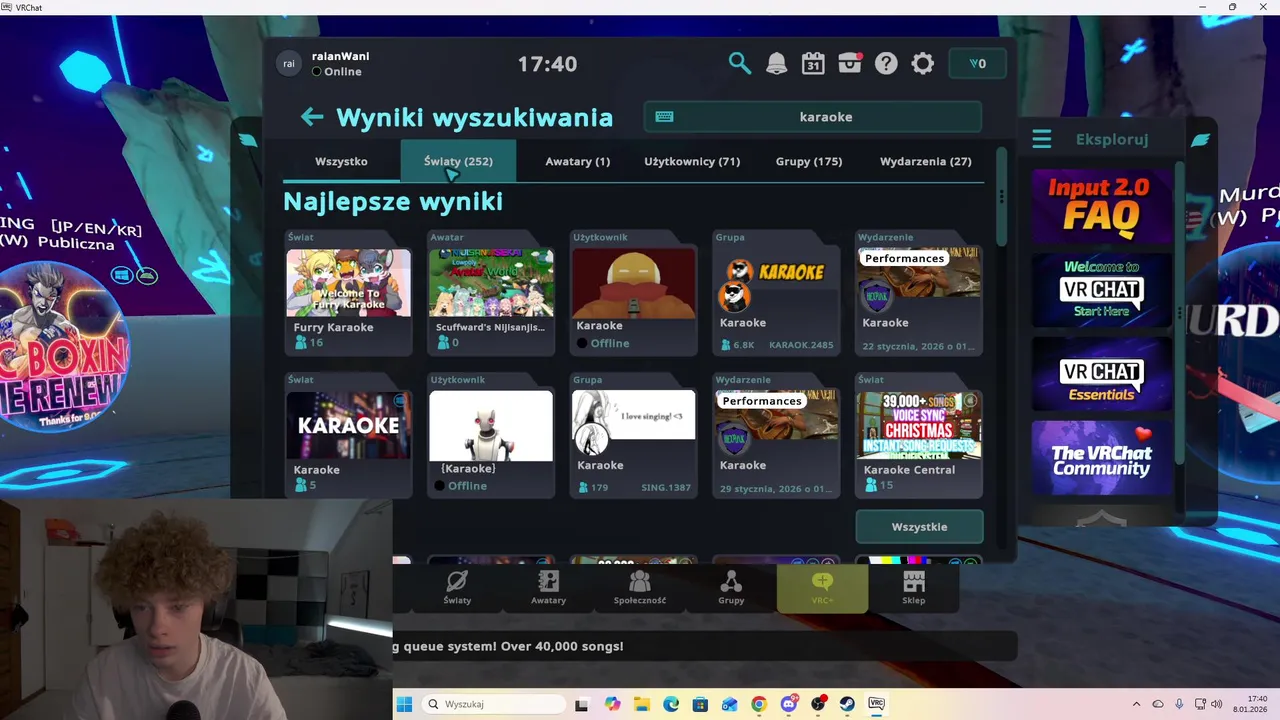This screenshot has height=720, width=1280.
Task: Select the Wydarzenia (27) tab
Action: point(925,161)
